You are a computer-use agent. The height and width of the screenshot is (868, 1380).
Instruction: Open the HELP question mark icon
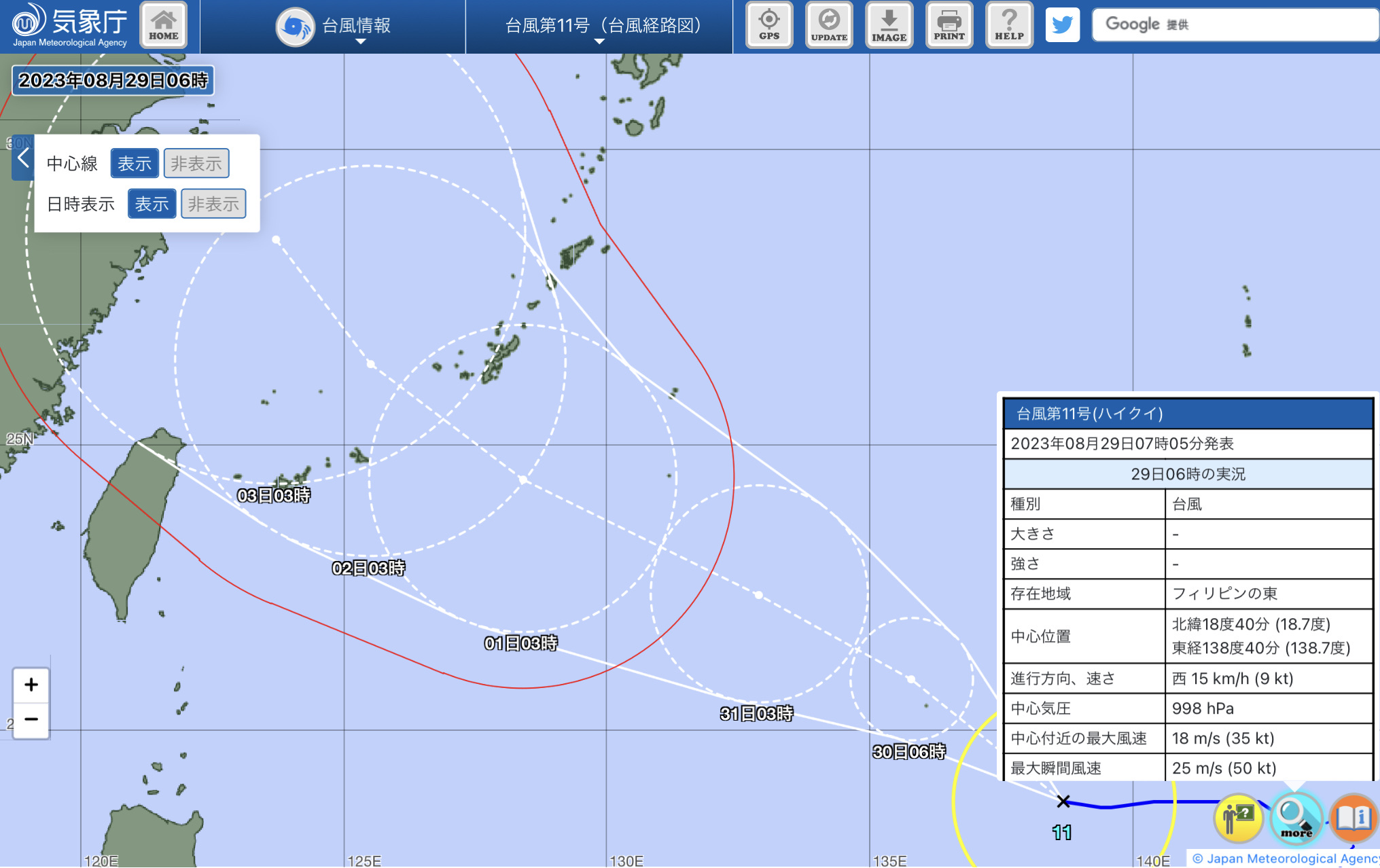point(1009,25)
